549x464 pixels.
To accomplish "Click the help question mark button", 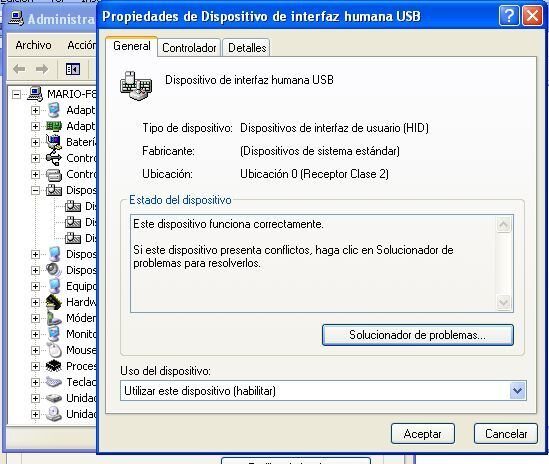I will click(509, 16).
